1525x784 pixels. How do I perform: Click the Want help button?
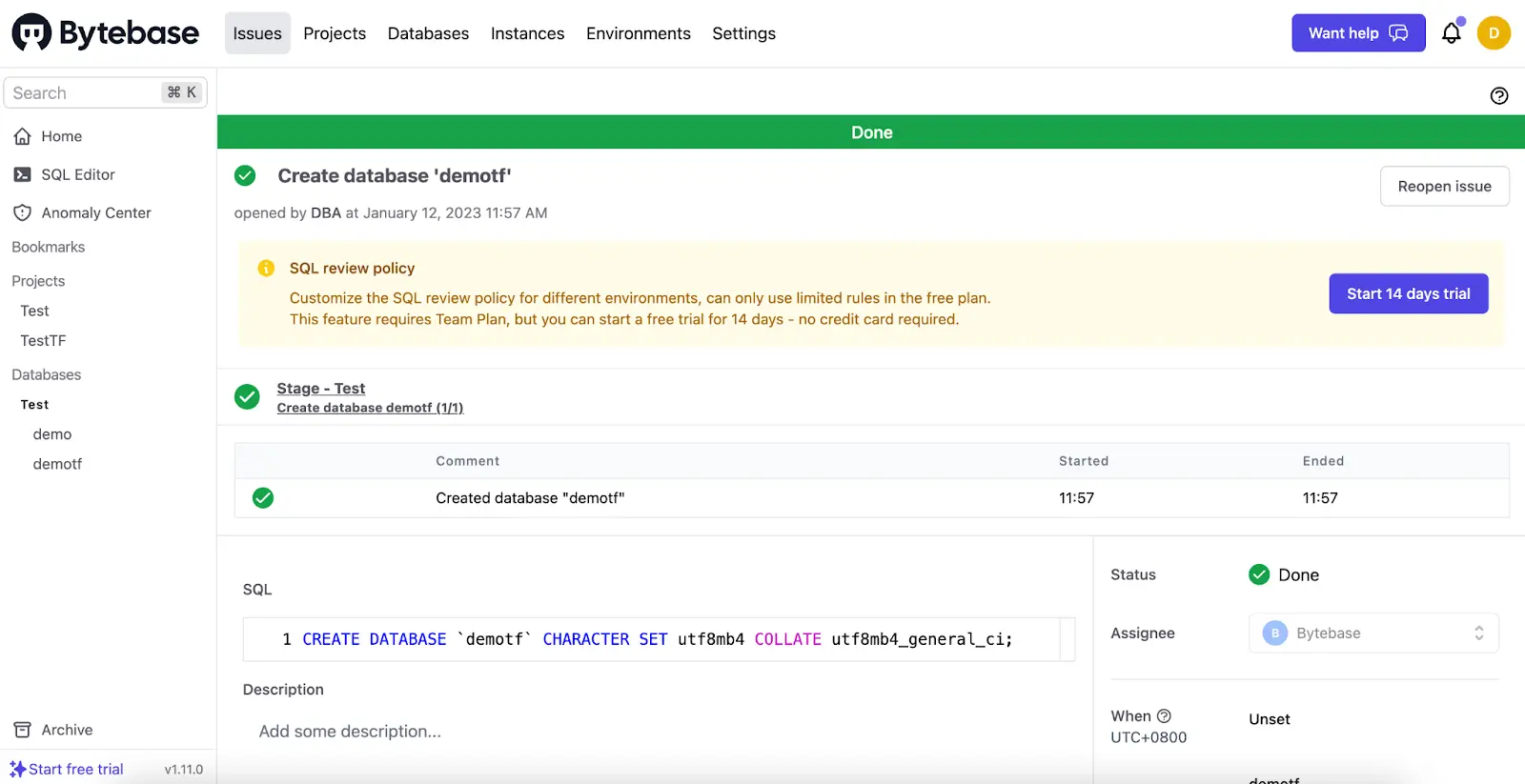coord(1358,33)
